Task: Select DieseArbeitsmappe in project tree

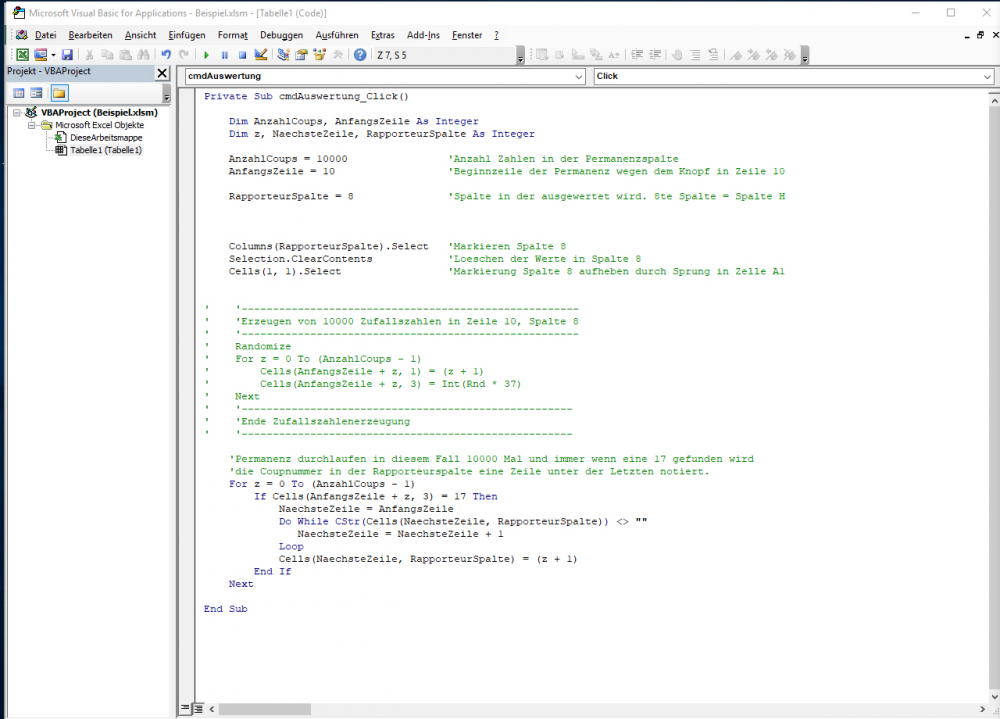Action: tap(106, 138)
